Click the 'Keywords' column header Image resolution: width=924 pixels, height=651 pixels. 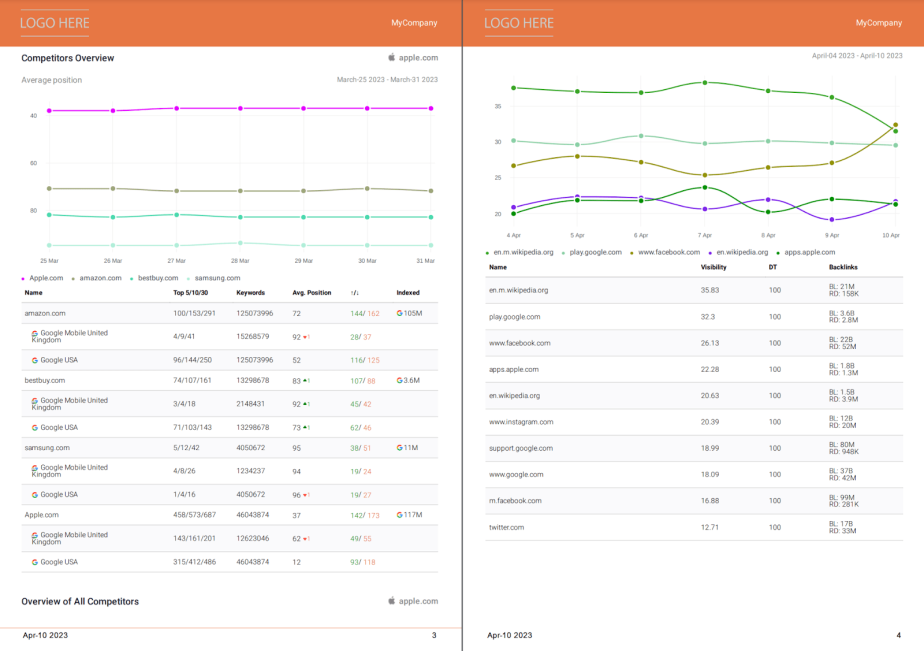250,293
